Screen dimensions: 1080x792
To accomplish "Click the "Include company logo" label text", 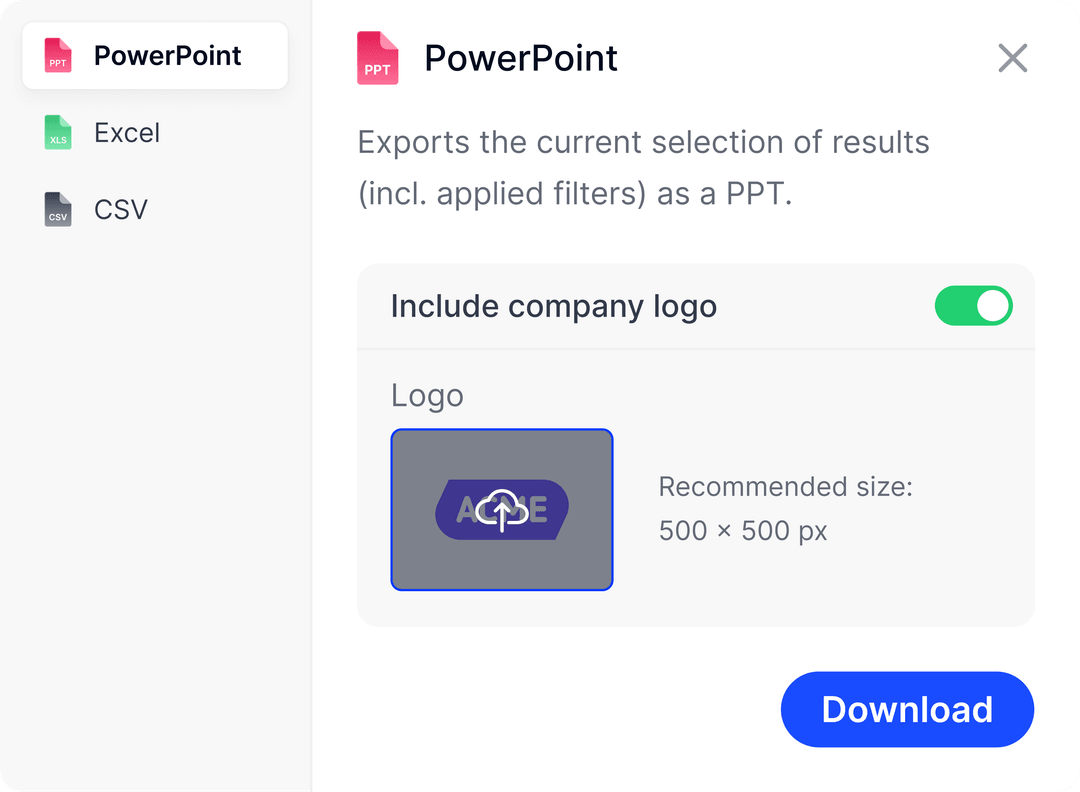I will coord(554,306).
